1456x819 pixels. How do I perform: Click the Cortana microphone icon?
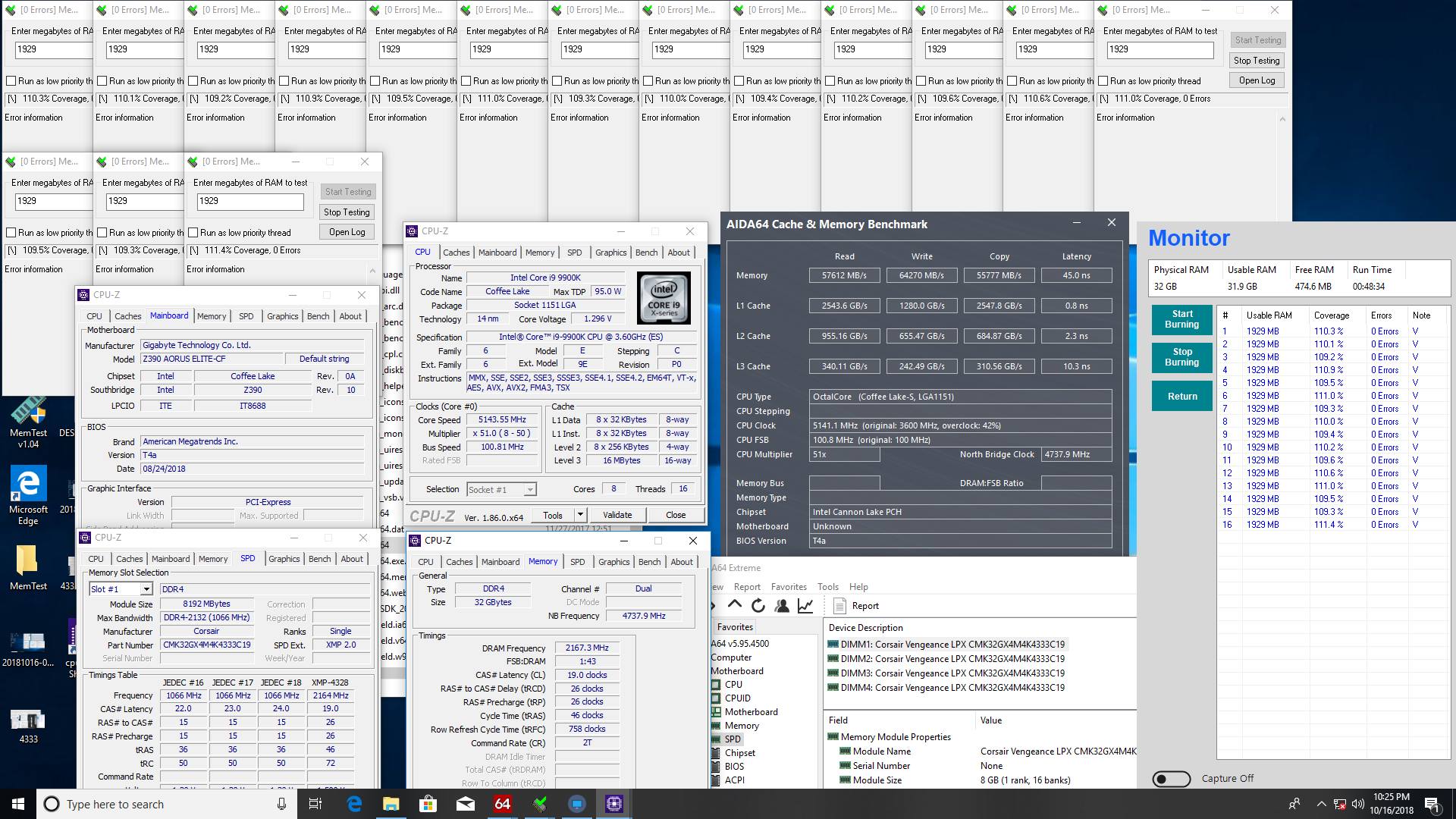(281, 804)
